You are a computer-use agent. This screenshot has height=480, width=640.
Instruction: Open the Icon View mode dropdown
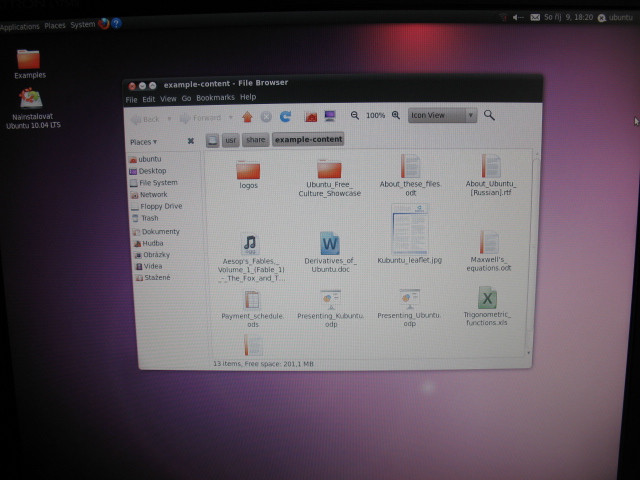pyautogui.click(x=442, y=115)
